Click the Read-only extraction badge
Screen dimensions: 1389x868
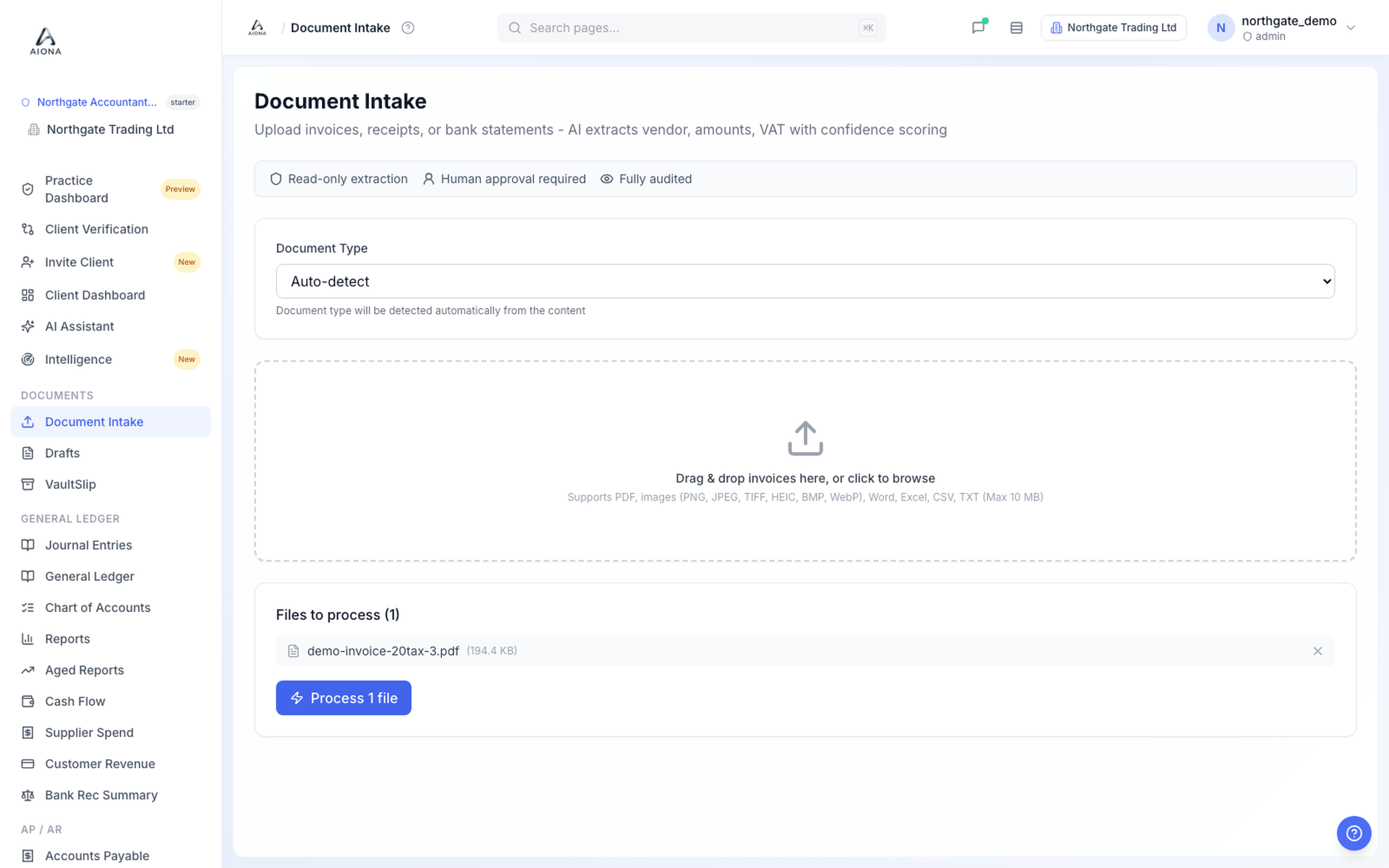(x=339, y=179)
